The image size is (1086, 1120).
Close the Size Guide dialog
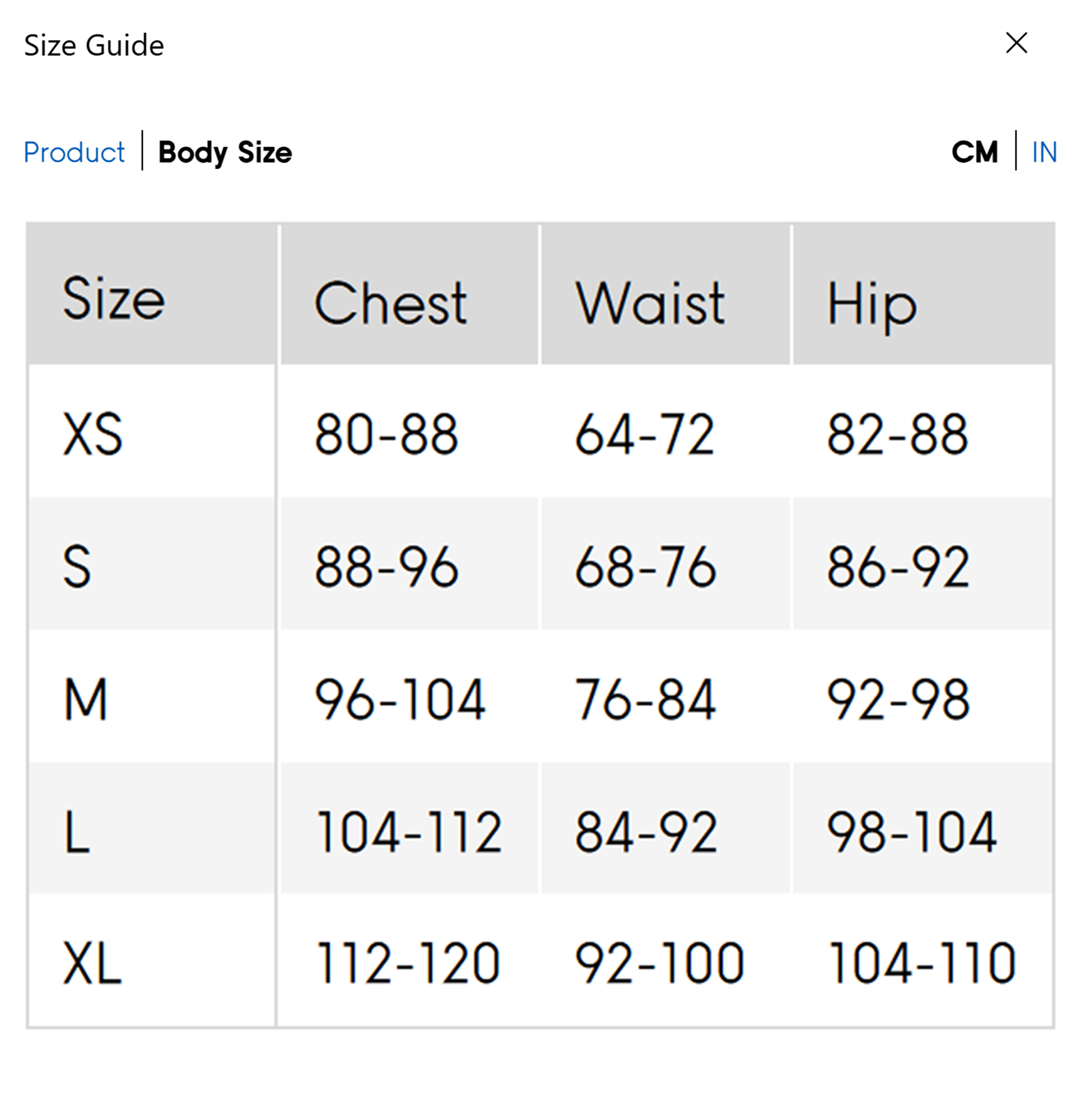(1016, 43)
